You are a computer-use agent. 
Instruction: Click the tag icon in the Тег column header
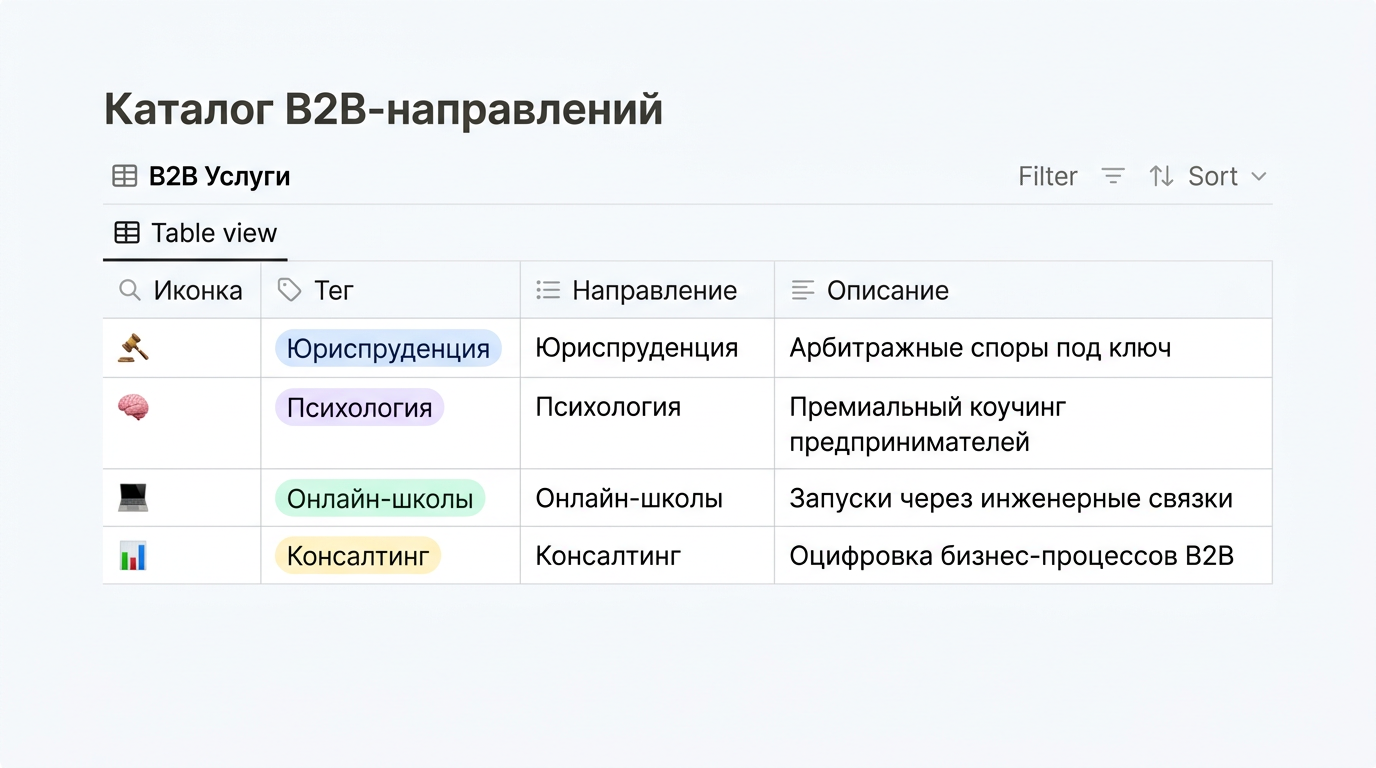[x=290, y=290]
